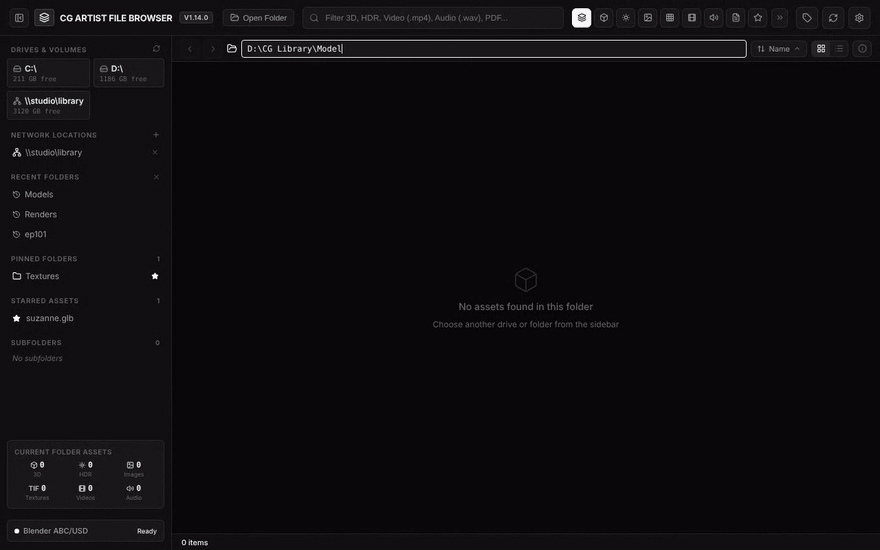
Task: Remove the \\studio\library network location
Action: click(155, 153)
